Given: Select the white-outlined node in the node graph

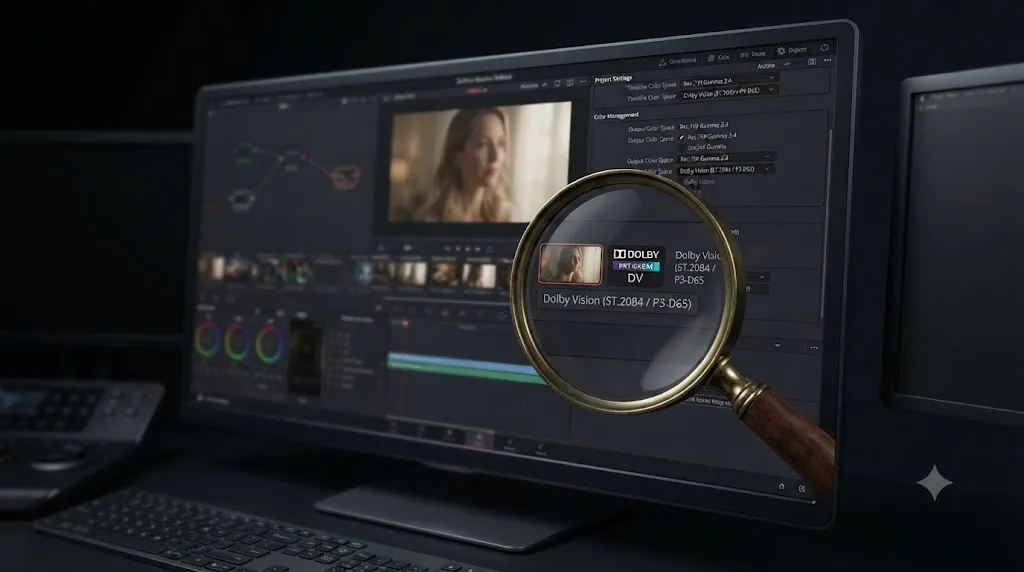Looking at the screenshot, I should (241, 199).
